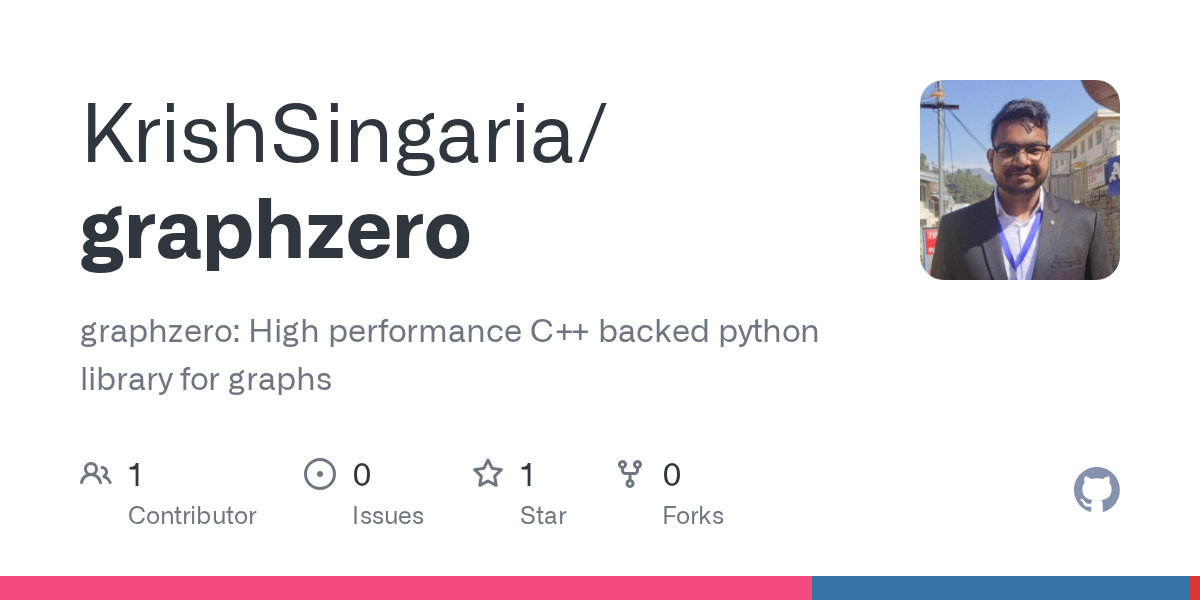1200x600 pixels.
Task: Click the Star label
Action: pos(543,516)
